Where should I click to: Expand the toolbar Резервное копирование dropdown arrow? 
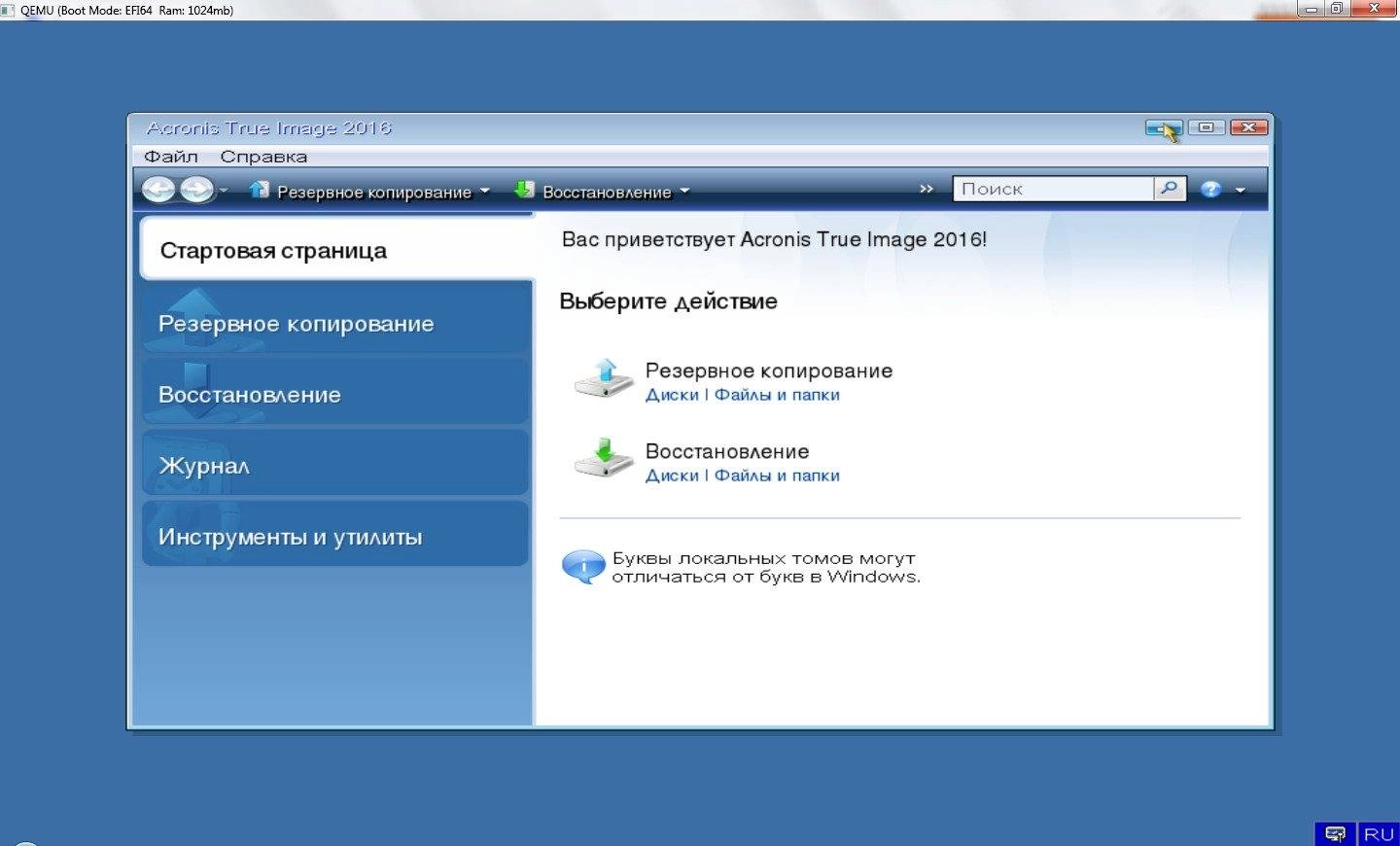(484, 191)
